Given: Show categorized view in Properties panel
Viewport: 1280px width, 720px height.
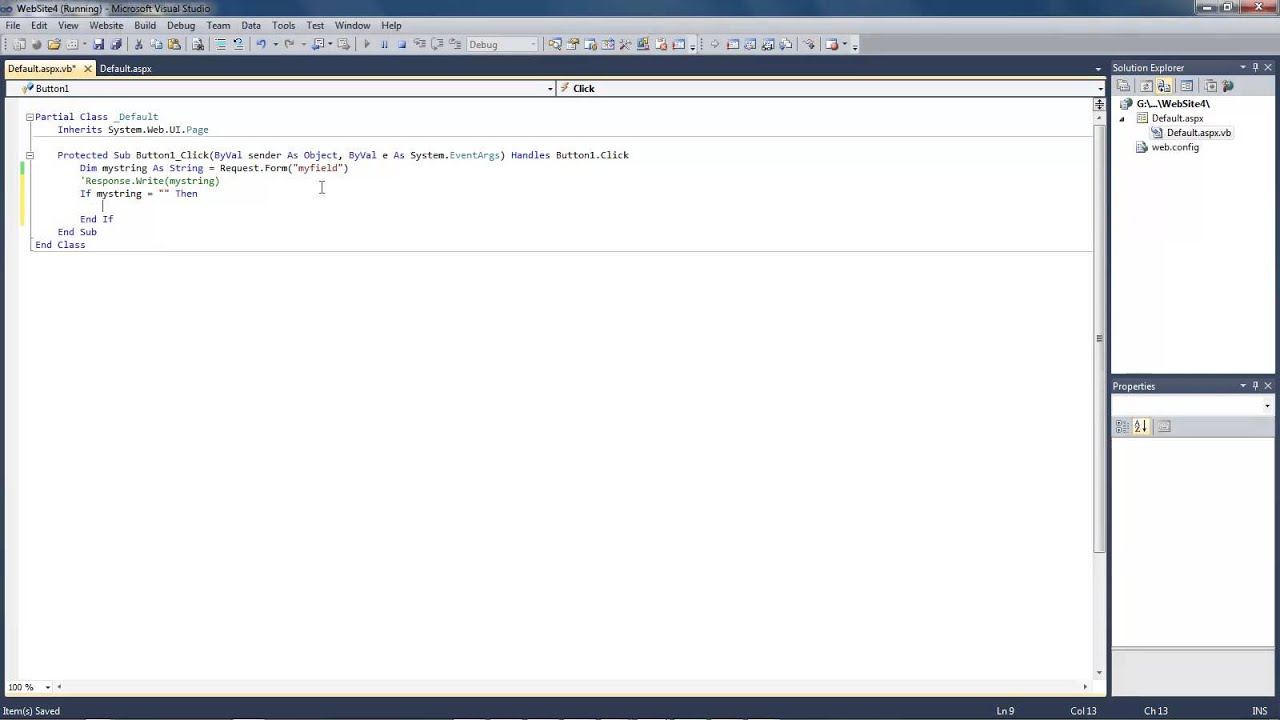Looking at the screenshot, I should click(1122, 427).
